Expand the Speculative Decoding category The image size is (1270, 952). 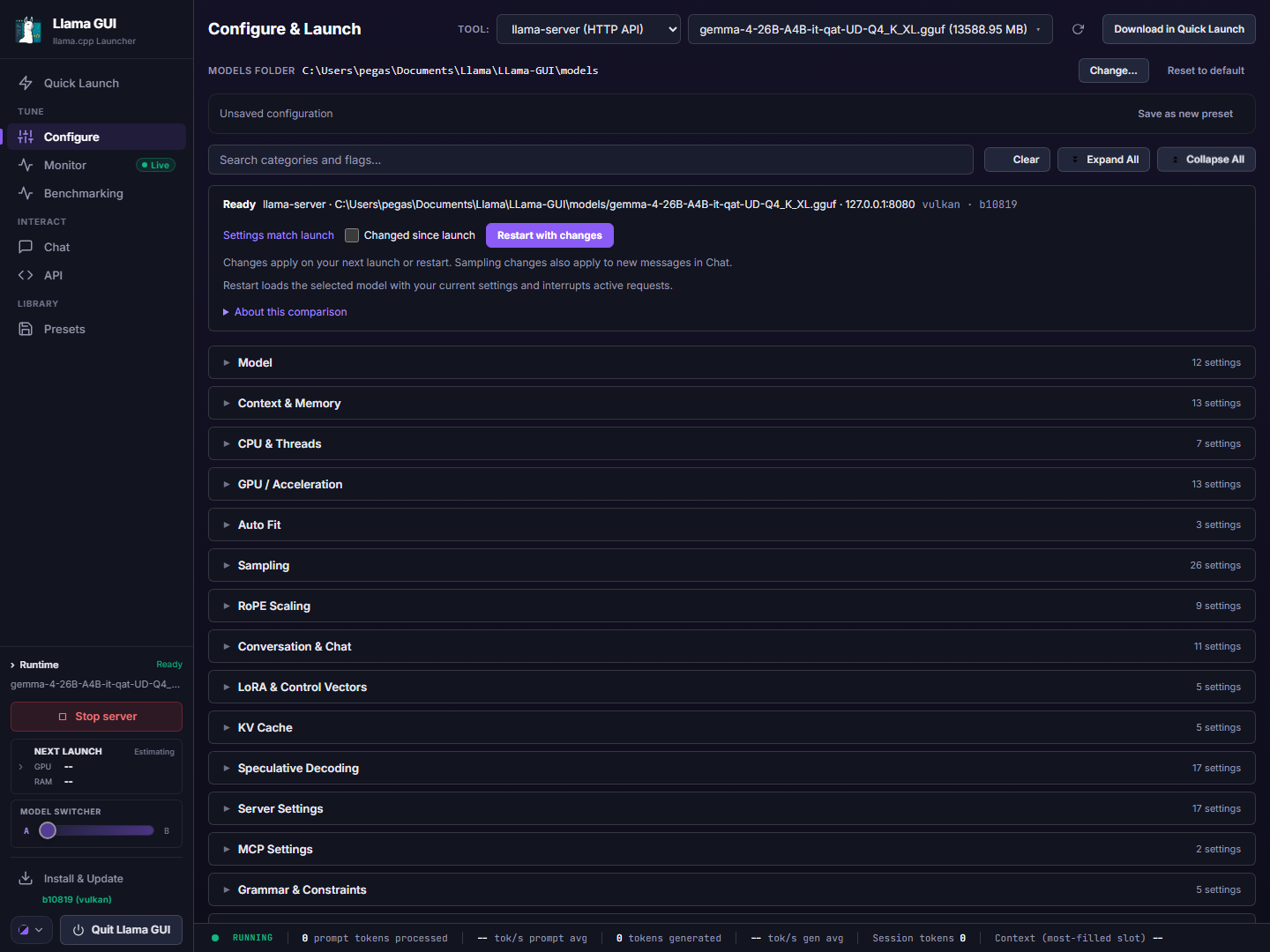click(731, 768)
